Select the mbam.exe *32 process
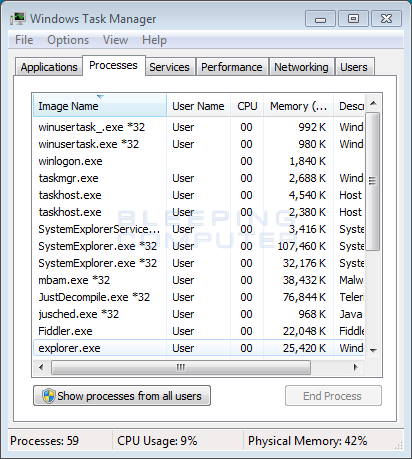412x459 pixels. 199,280
